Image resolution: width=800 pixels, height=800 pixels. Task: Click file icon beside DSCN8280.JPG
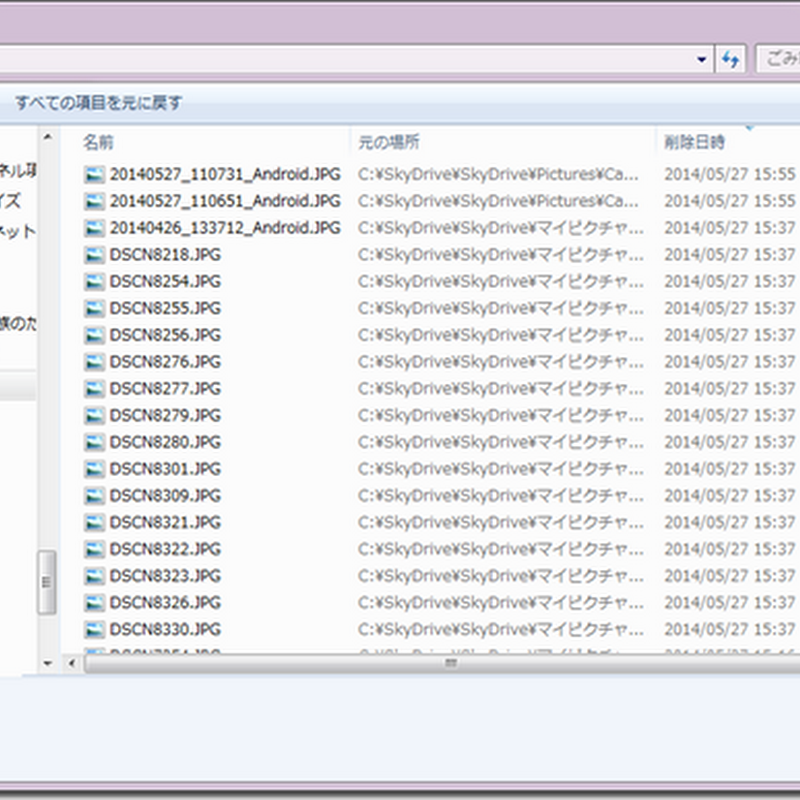pyautogui.click(x=94, y=442)
